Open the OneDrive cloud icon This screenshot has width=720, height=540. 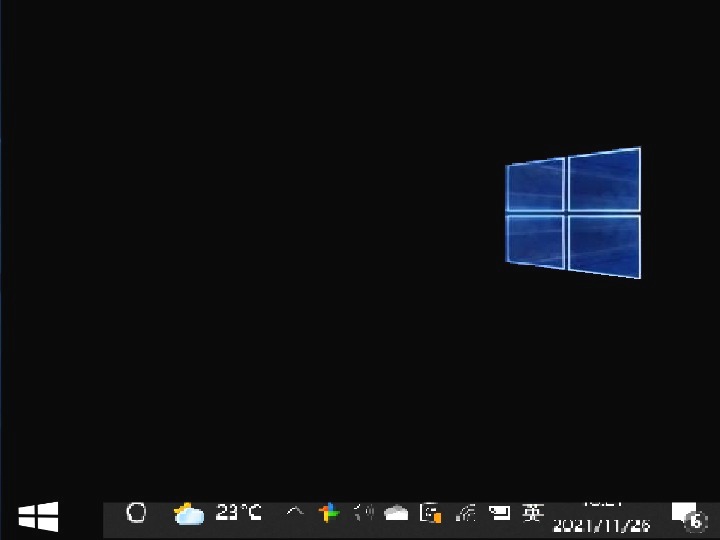tap(397, 514)
